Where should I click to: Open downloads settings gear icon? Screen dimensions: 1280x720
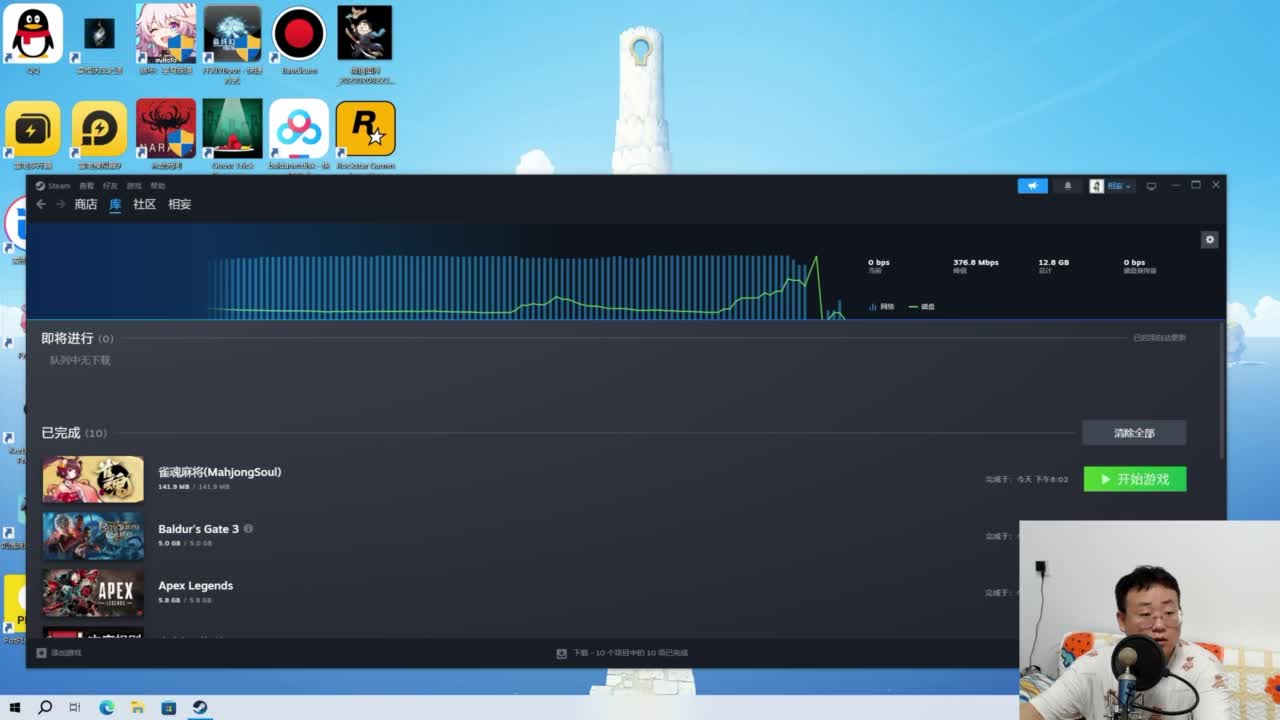click(x=1209, y=240)
